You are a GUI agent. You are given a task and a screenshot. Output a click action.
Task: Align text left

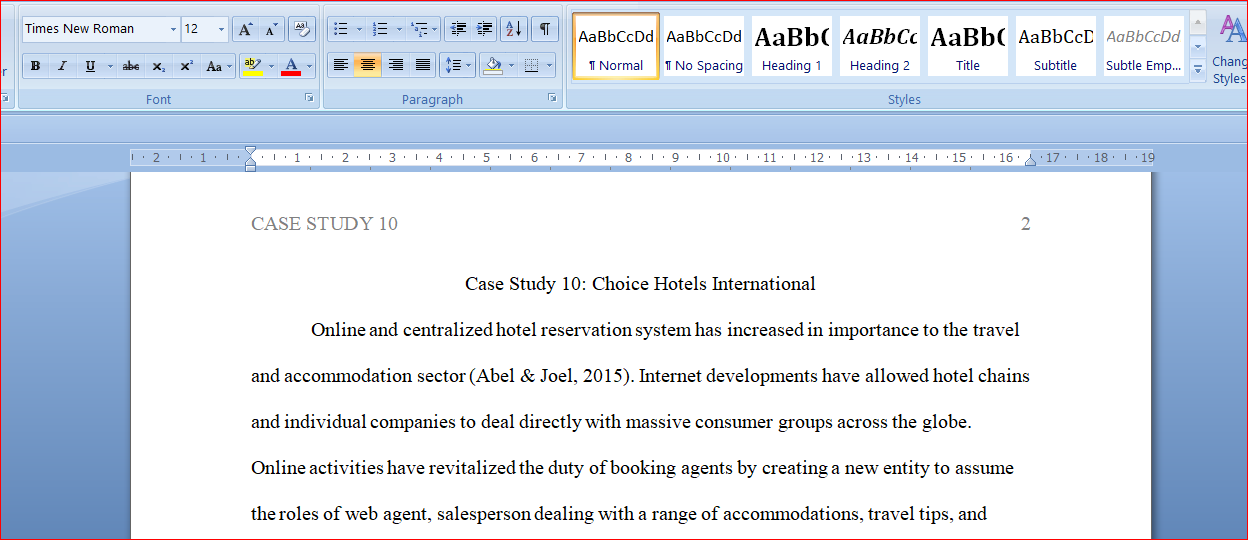(341, 66)
